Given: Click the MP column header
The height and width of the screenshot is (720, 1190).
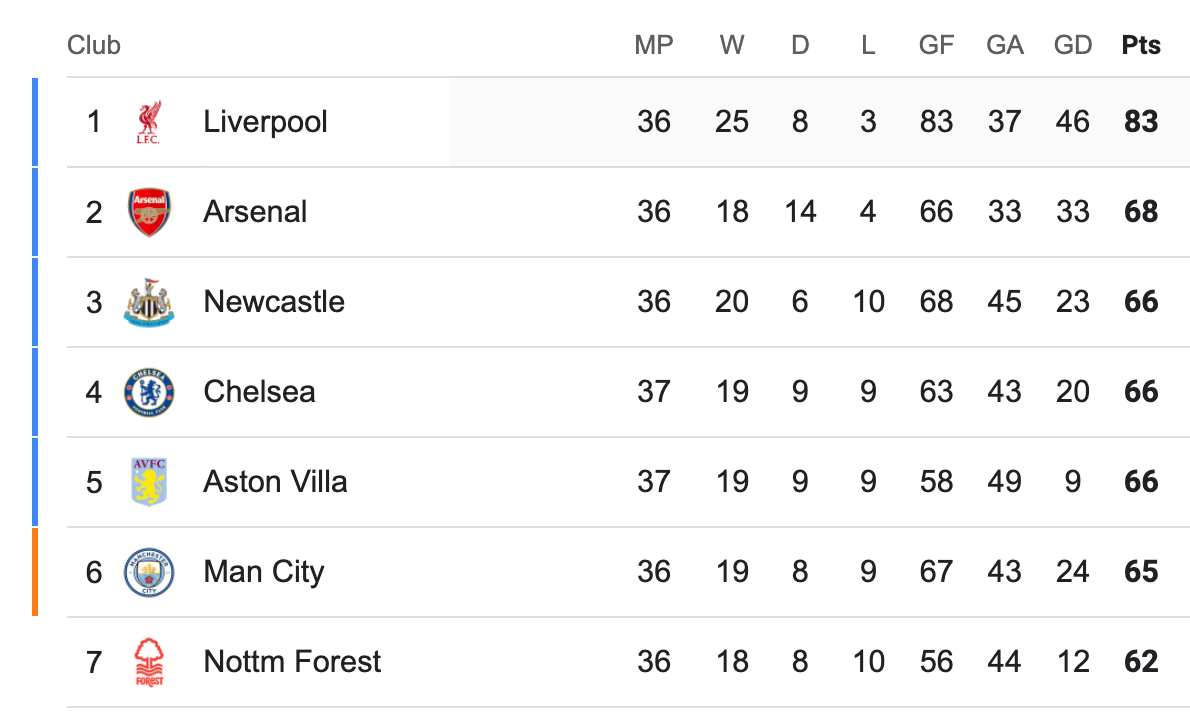Looking at the screenshot, I should point(653,45).
